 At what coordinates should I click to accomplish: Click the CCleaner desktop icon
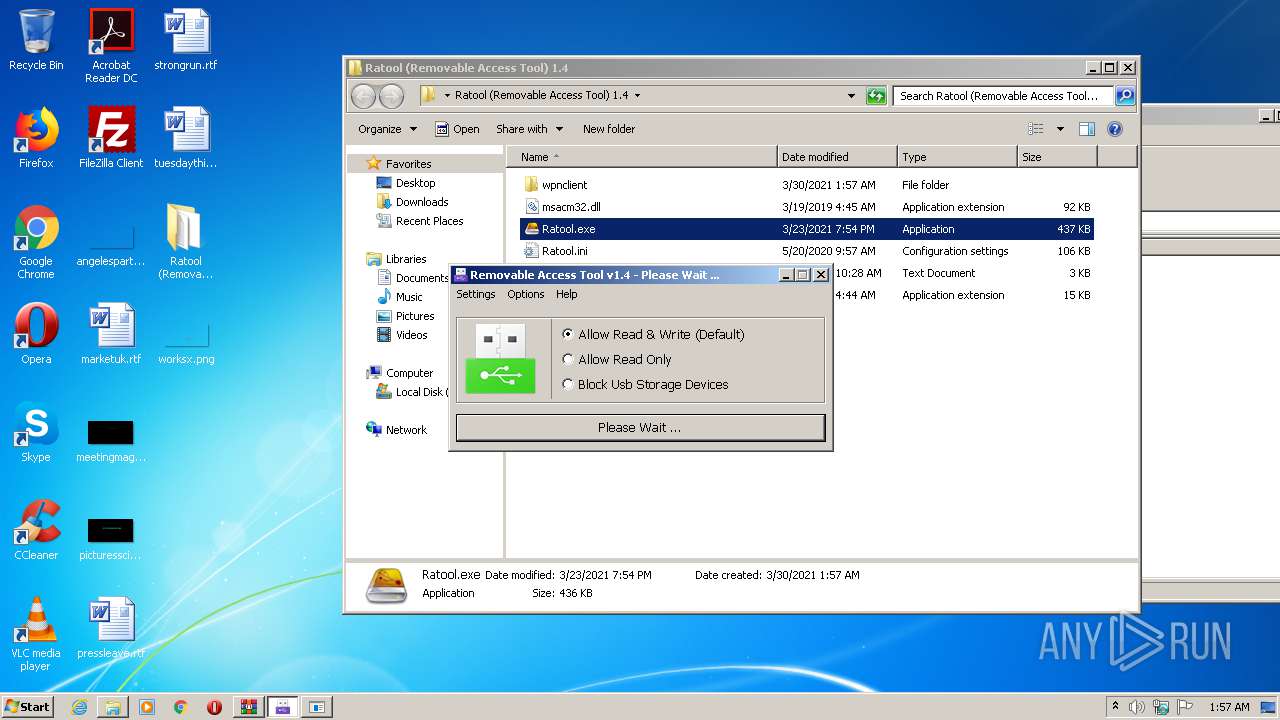pos(36,530)
